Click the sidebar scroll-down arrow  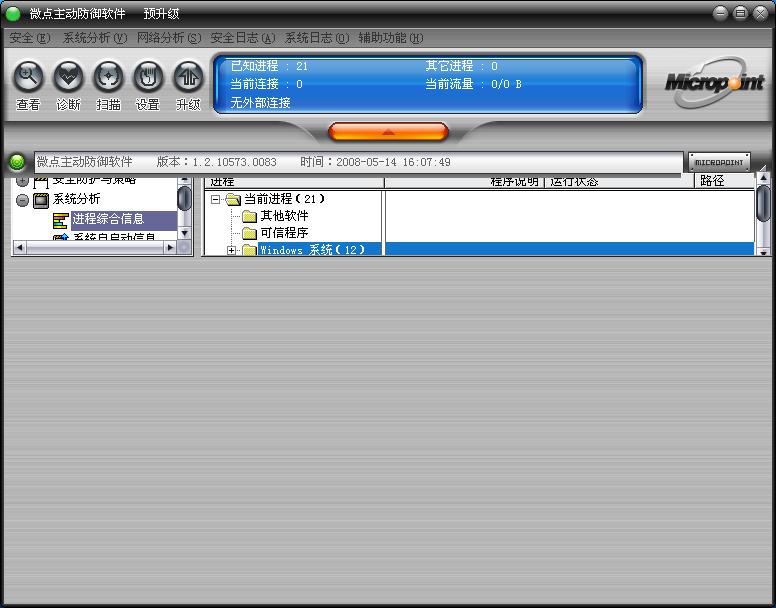[184, 233]
